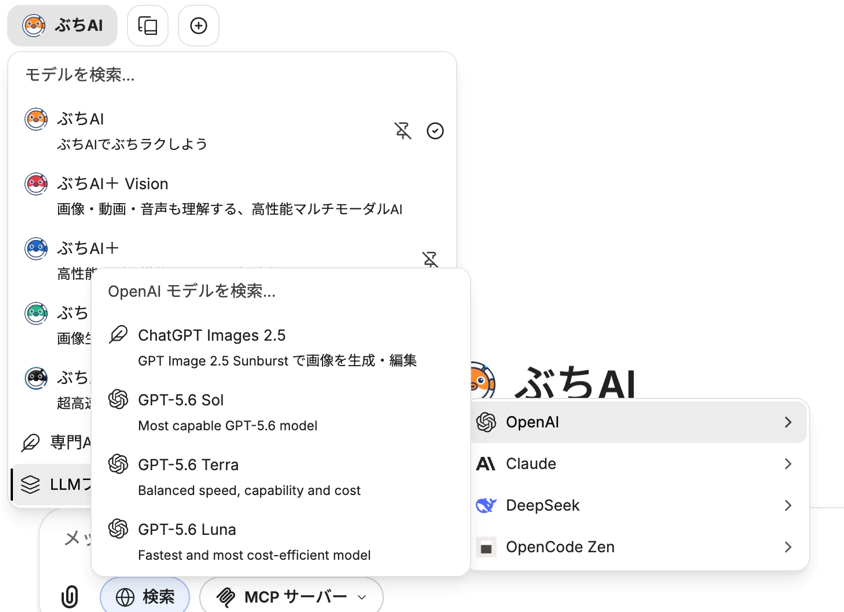Open the OpenAI provider submenu

pyautogui.click(x=639, y=422)
